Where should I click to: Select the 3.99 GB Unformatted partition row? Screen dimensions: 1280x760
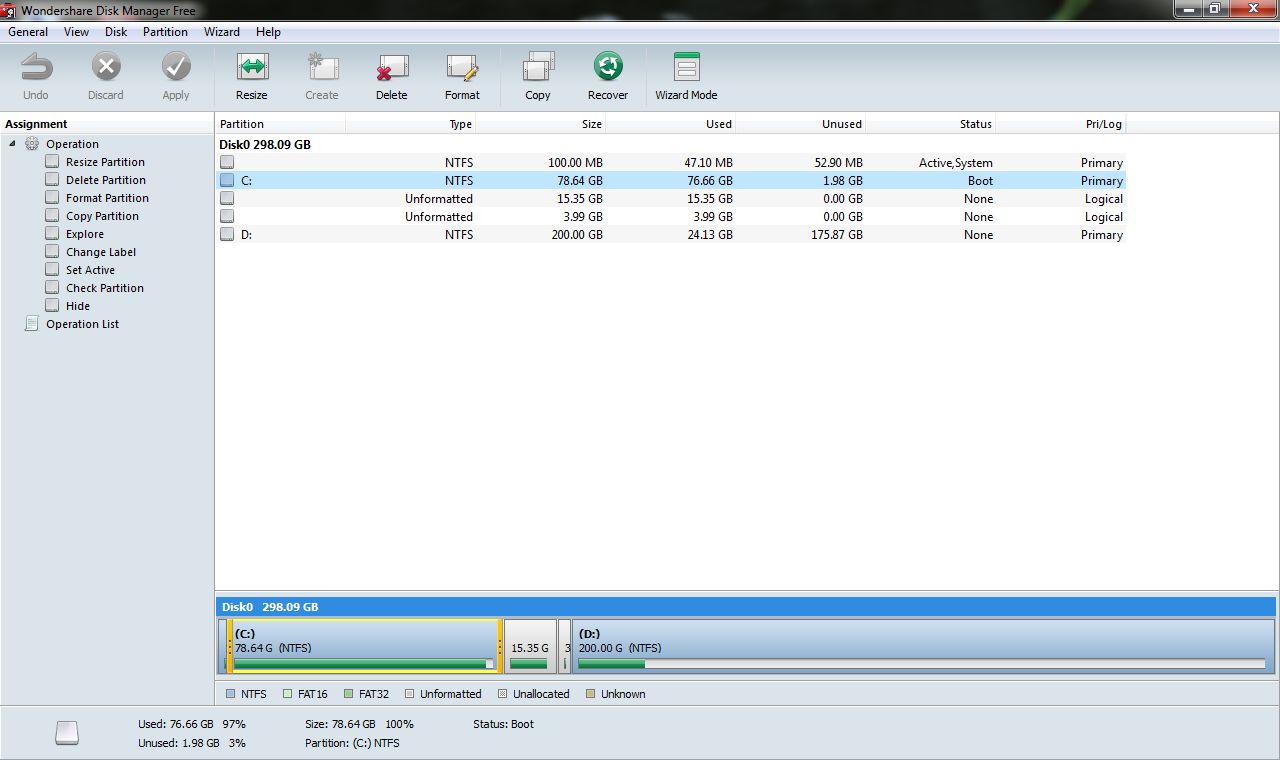click(x=671, y=216)
